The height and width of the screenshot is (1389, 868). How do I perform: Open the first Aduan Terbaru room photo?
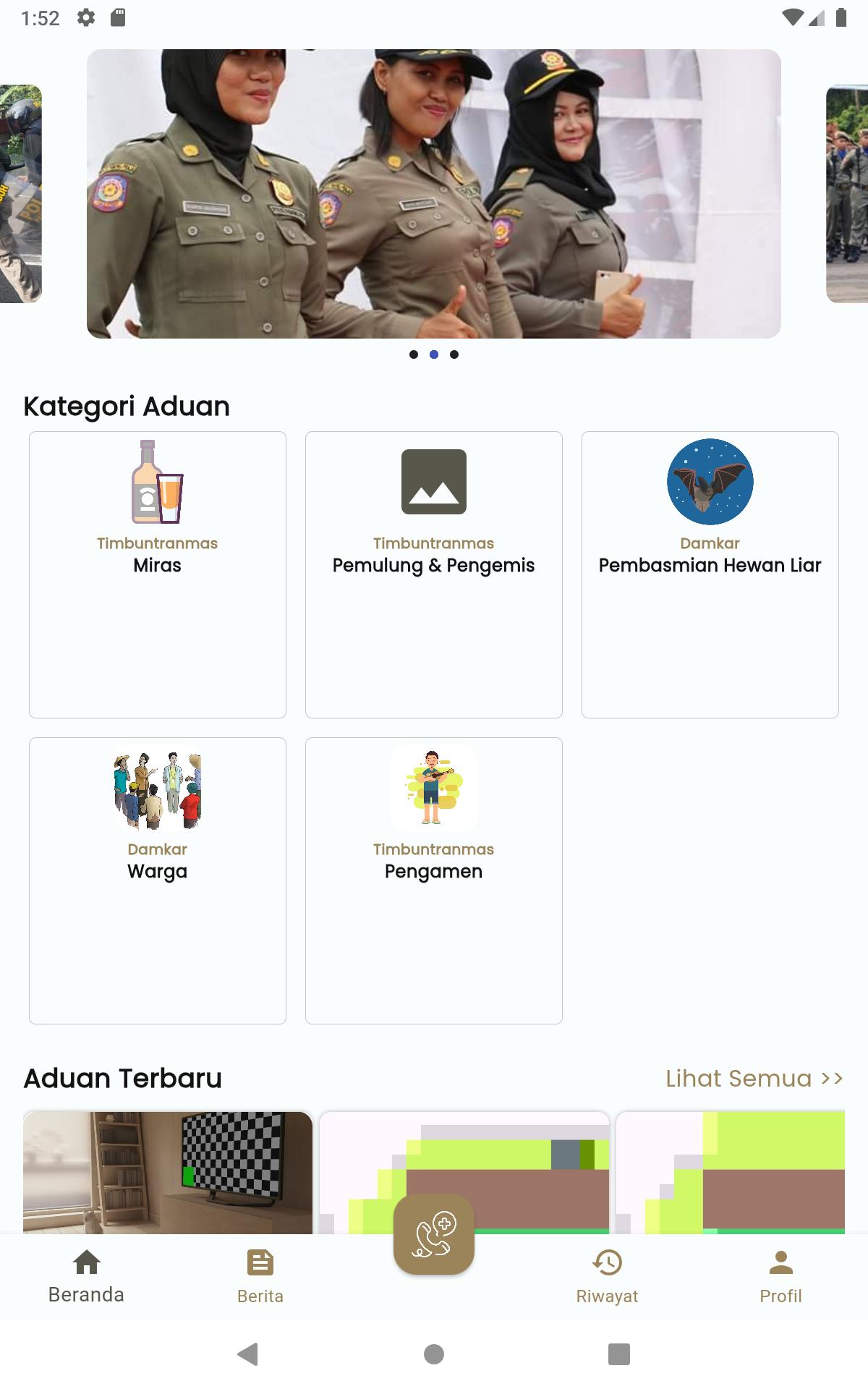[168, 1173]
